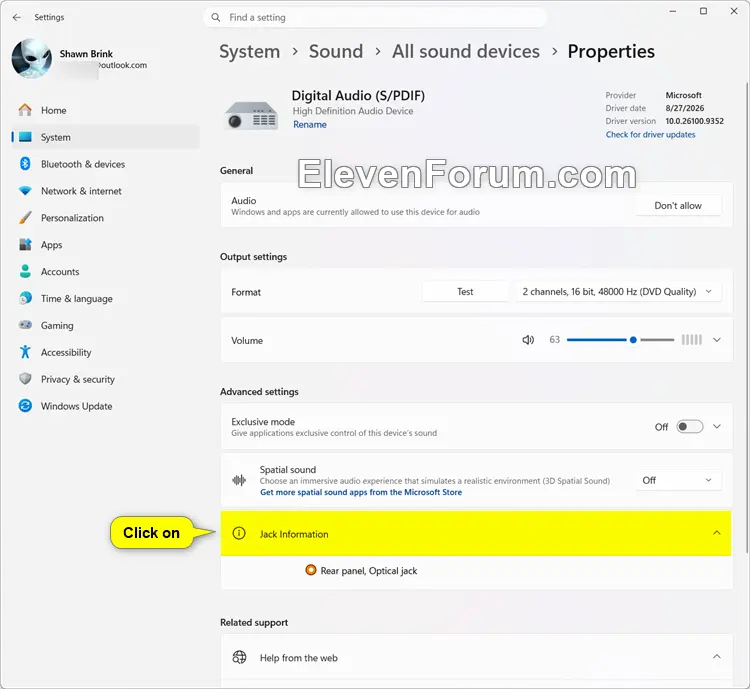Click the Accessibility figure icon

pos(25,352)
